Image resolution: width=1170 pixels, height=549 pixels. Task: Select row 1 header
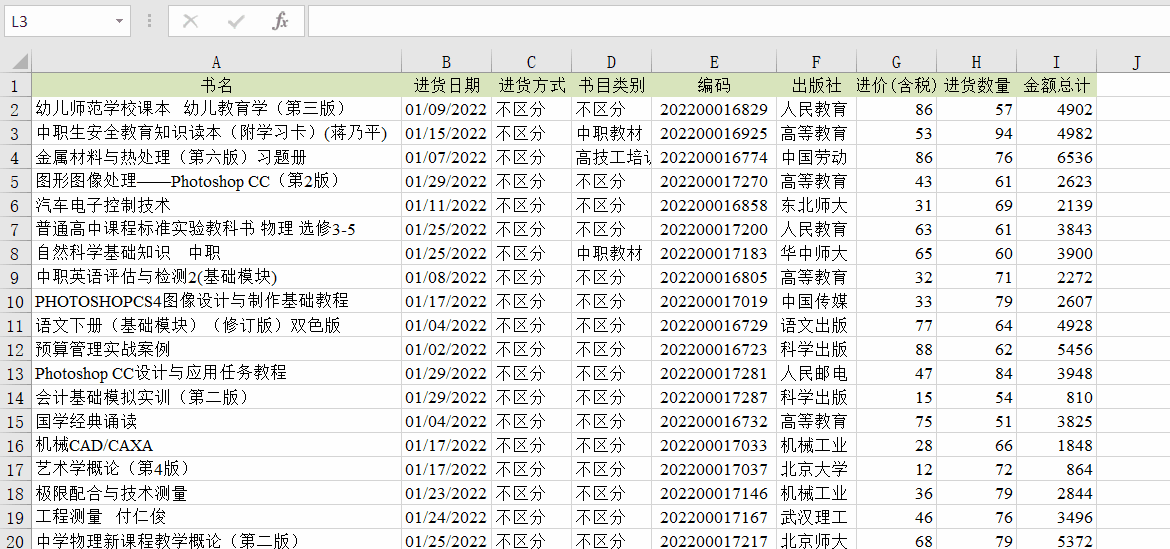point(16,85)
